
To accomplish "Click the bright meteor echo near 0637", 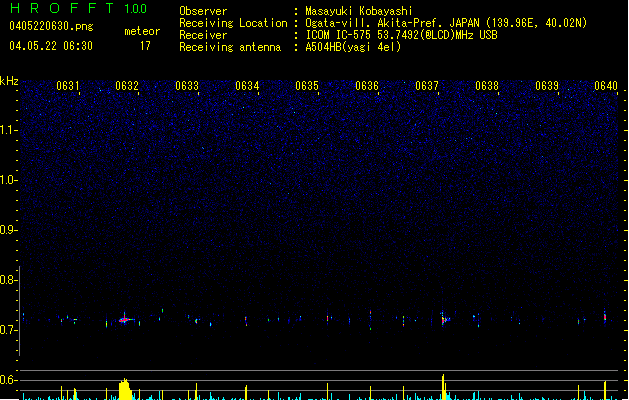I will 444,319.
